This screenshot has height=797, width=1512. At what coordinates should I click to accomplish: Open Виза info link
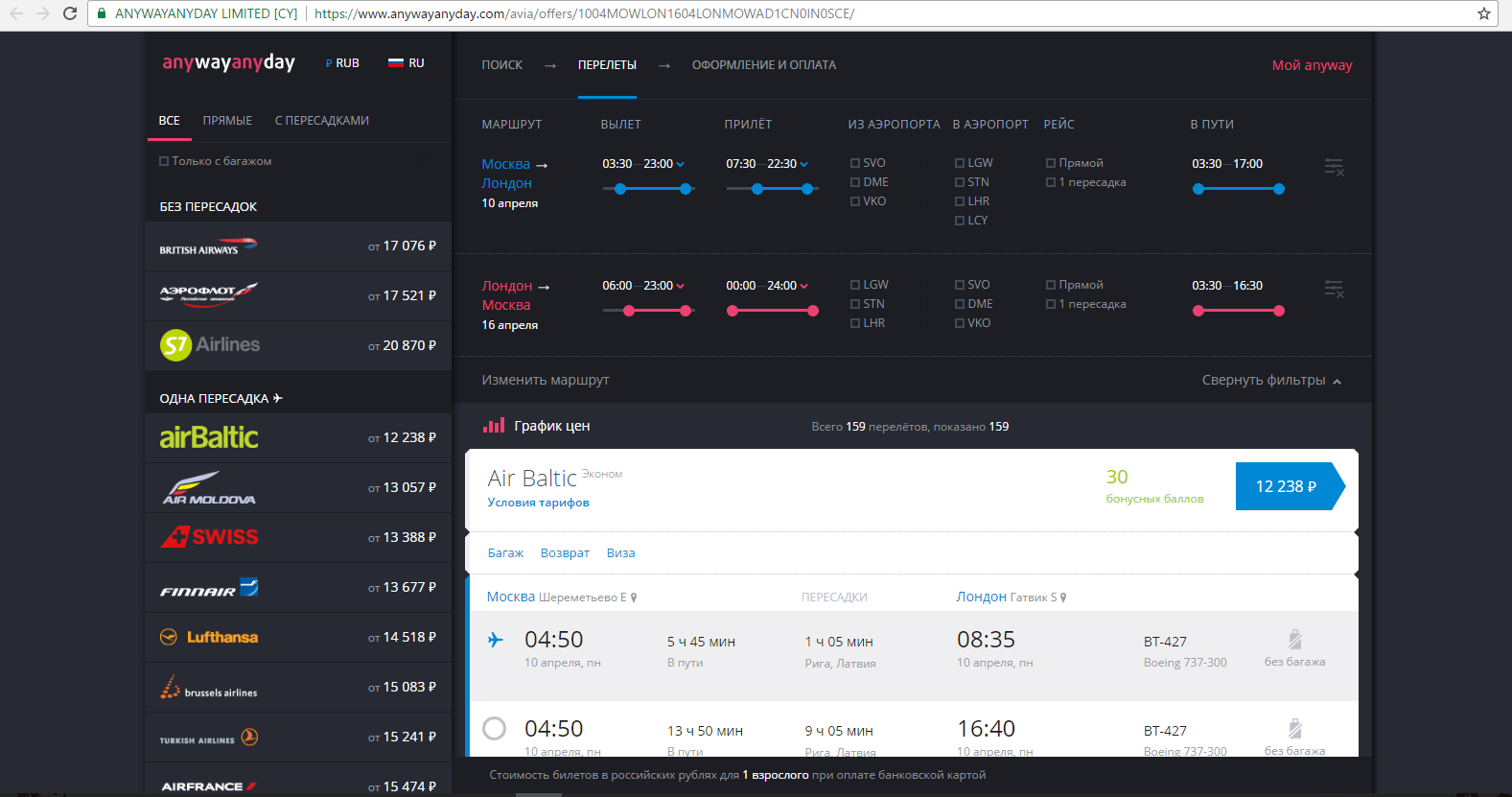pos(621,553)
